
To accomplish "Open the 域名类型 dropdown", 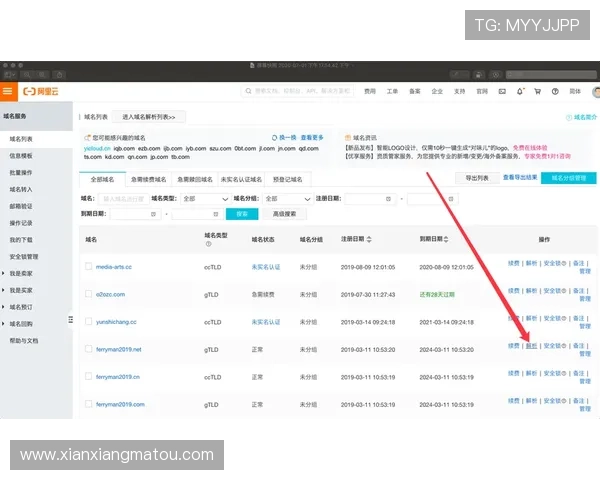I will tap(205, 199).
